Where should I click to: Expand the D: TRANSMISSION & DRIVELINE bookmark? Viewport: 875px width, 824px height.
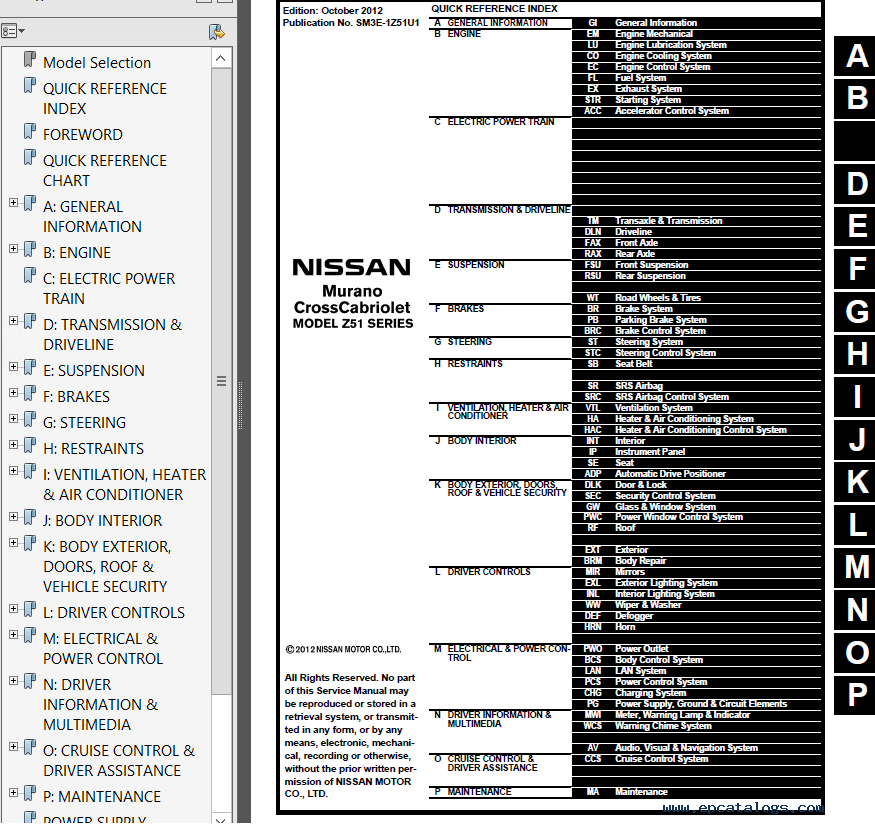tap(13, 321)
